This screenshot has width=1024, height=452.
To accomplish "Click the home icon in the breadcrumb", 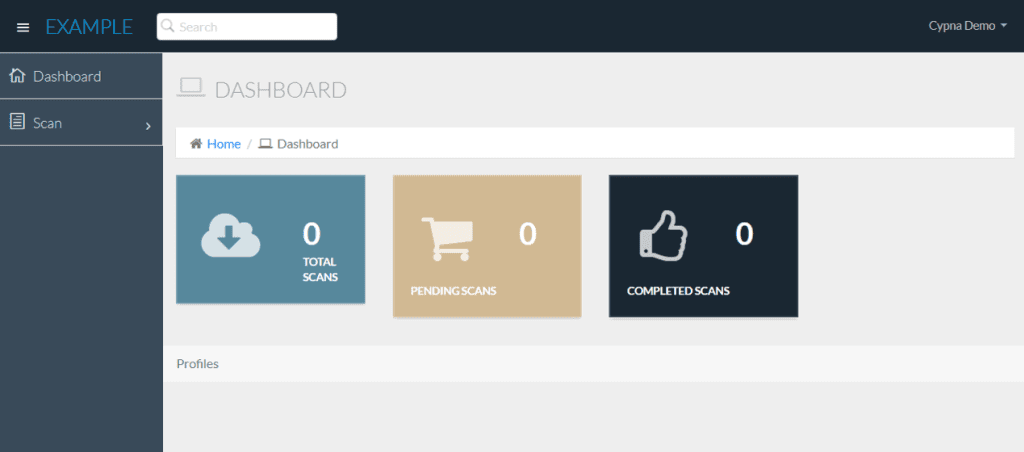I will [196, 144].
